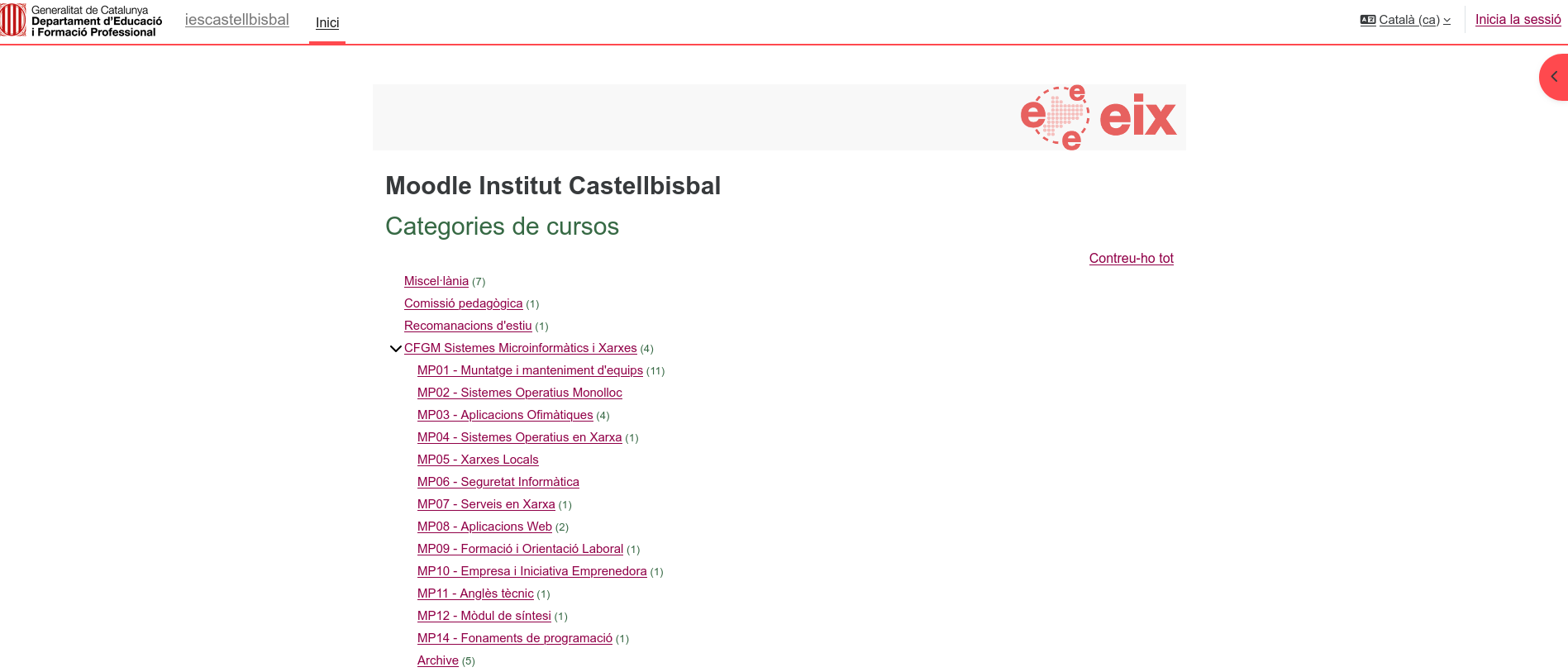Open MP01 - Muntatge i manteniment d'equips
The height and width of the screenshot is (672, 1568).
point(530,370)
